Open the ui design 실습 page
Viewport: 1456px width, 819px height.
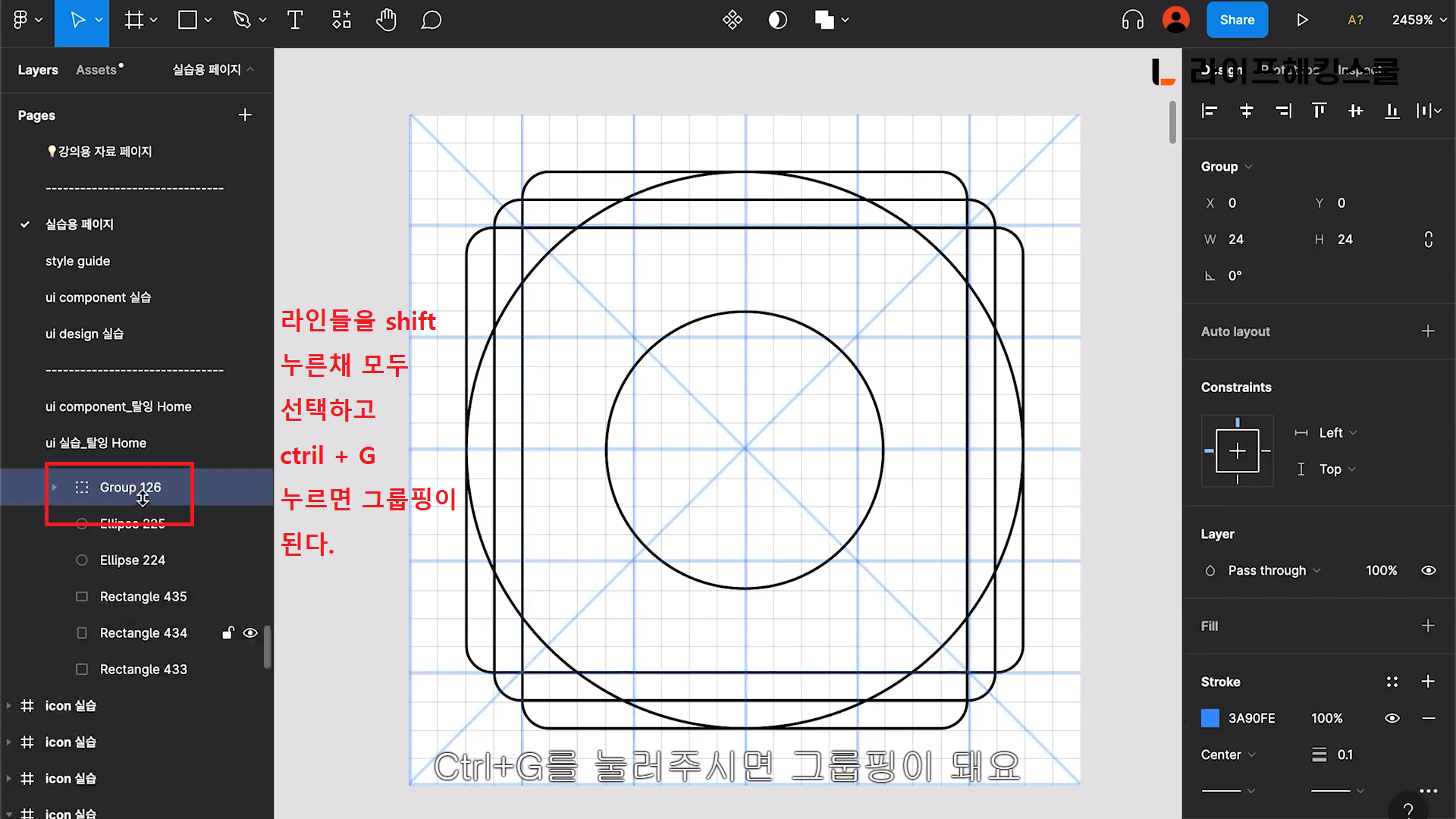click(84, 334)
